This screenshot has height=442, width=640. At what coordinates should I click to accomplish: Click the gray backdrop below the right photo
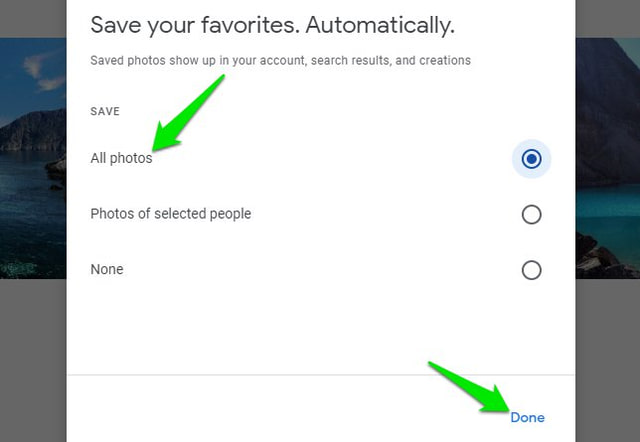(607, 360)
